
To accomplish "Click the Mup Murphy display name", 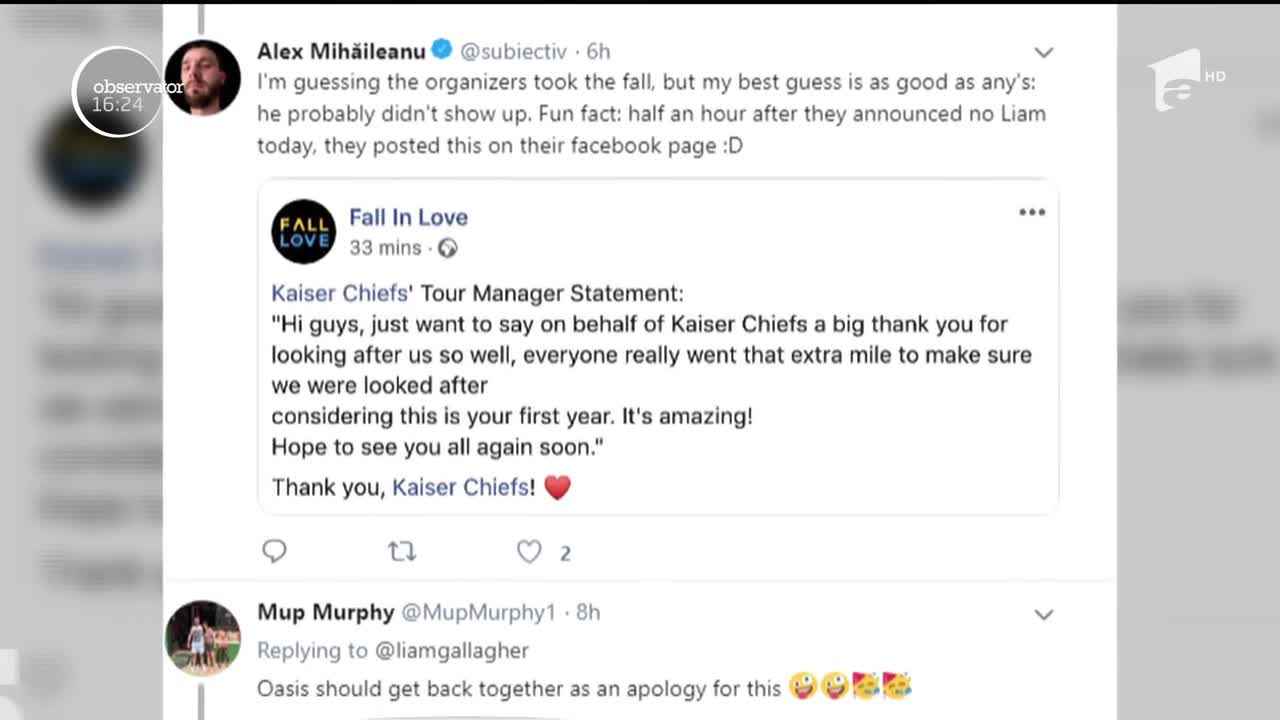I will tap(325, 612).
